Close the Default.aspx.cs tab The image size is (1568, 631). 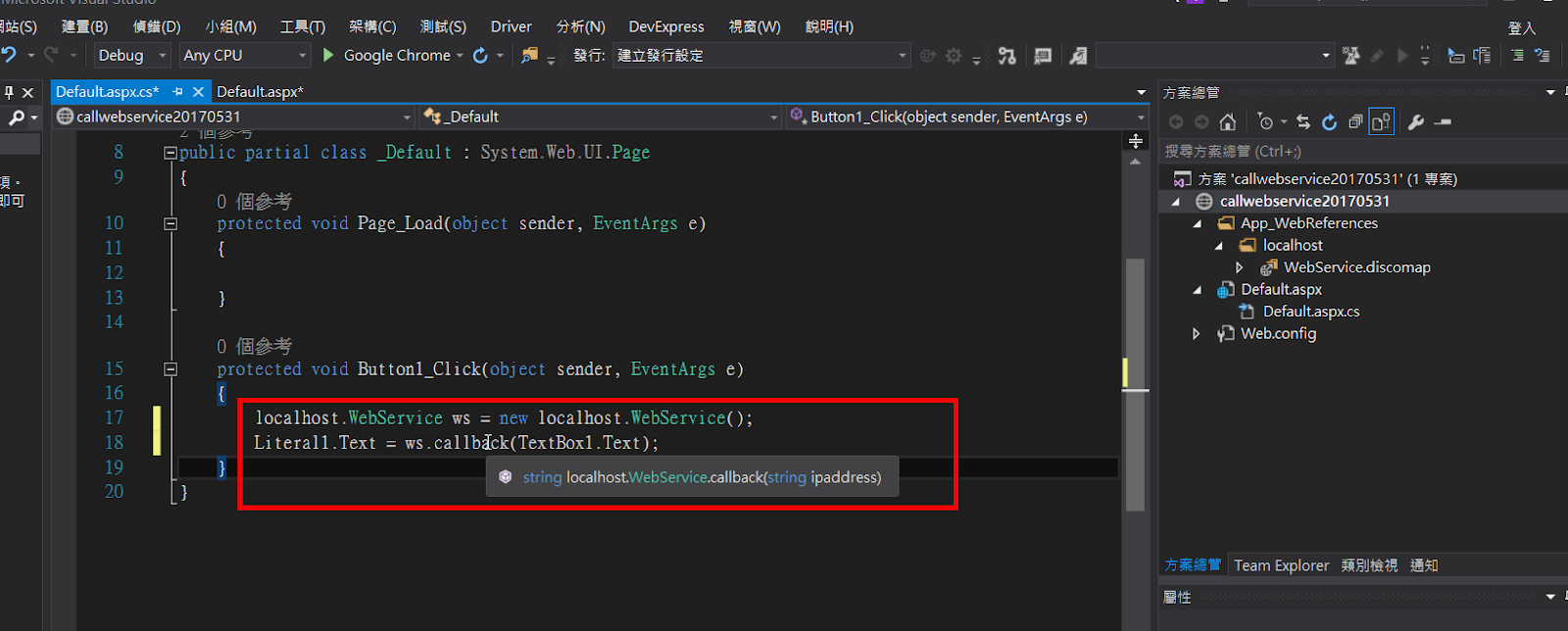198,91
